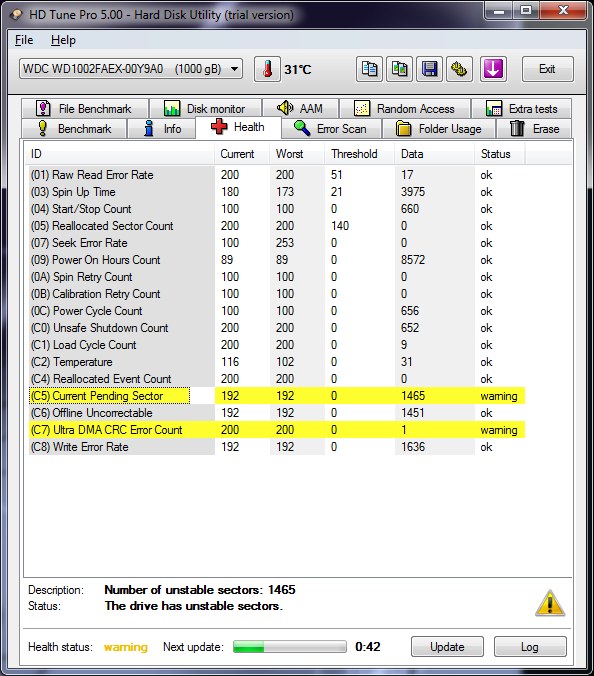Click the yellow warning triangle icon
Viewport: 594px width, 676px height.
pos(550,603)
